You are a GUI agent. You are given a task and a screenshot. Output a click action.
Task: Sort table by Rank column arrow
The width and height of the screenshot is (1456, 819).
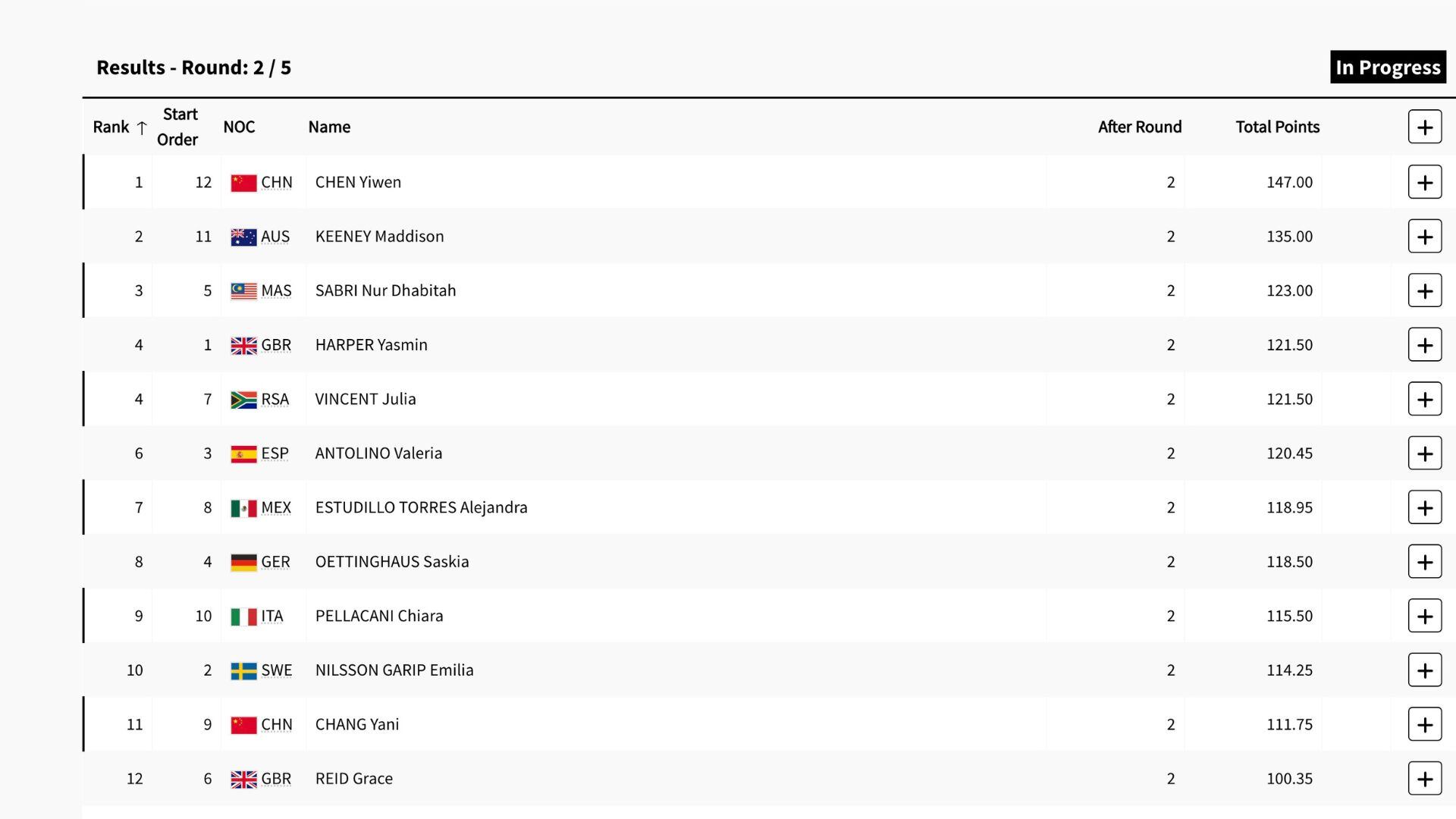click(x=141, y=127)
